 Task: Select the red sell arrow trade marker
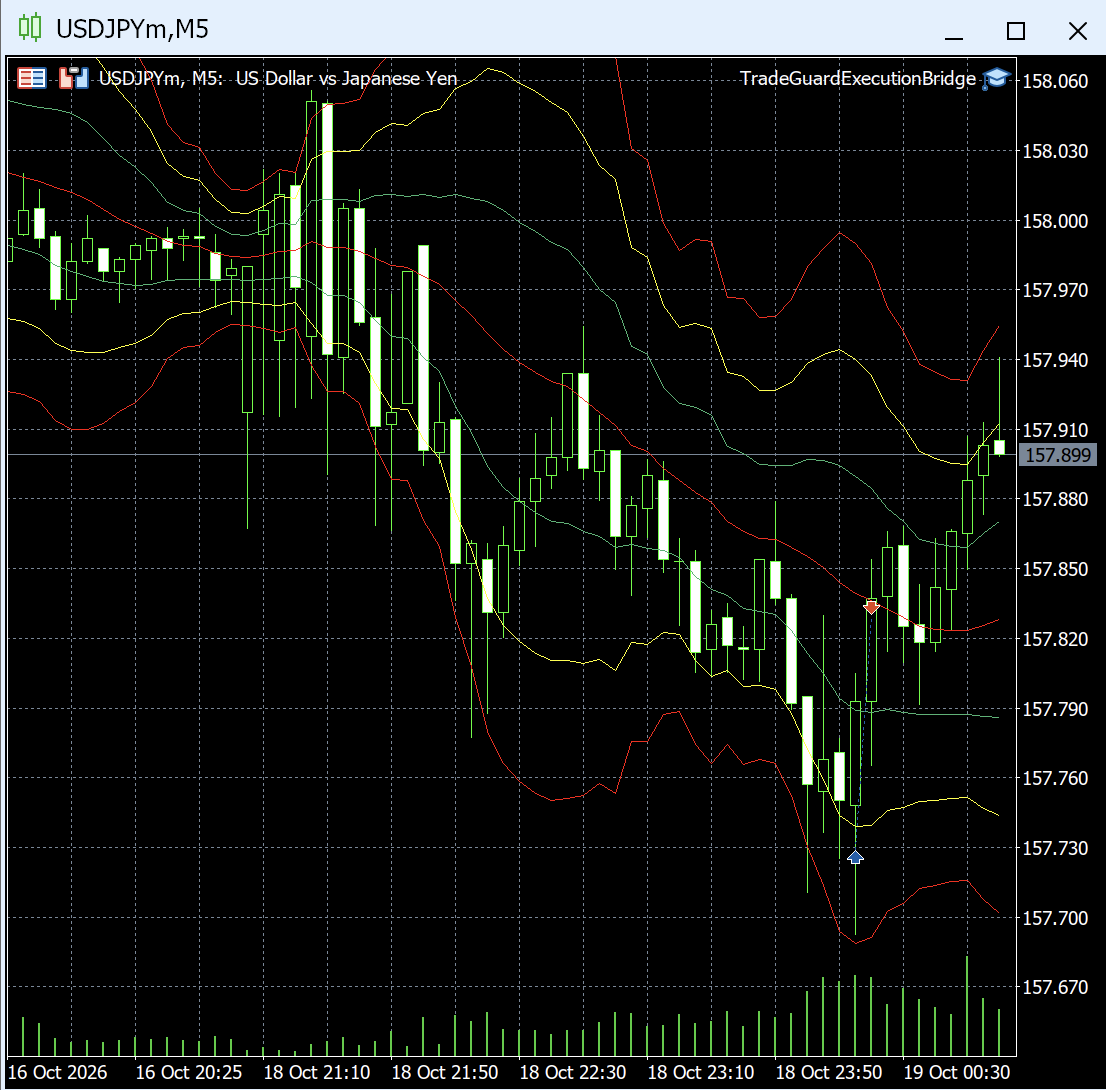click(871, 607)
